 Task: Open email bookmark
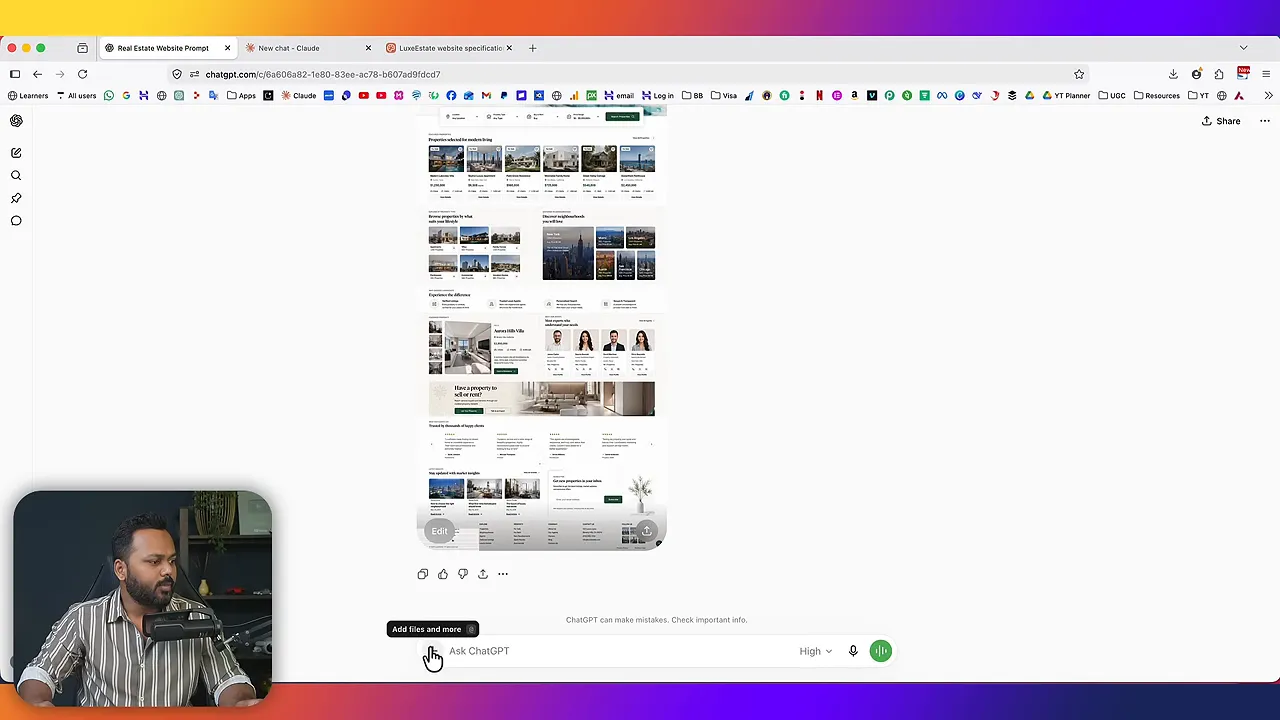tap(619, 96)
